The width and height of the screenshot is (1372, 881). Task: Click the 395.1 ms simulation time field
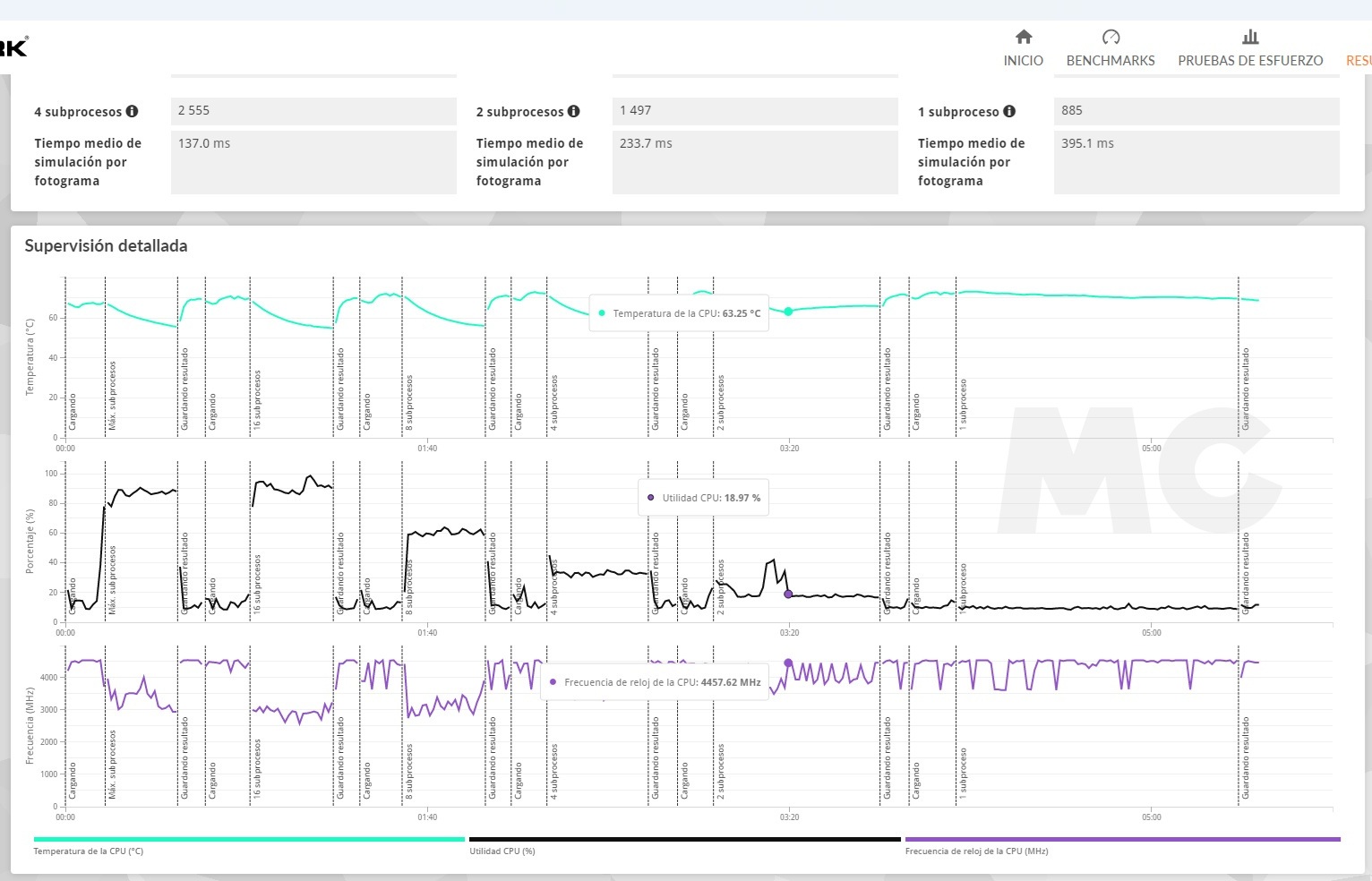tap(1196, 162)
